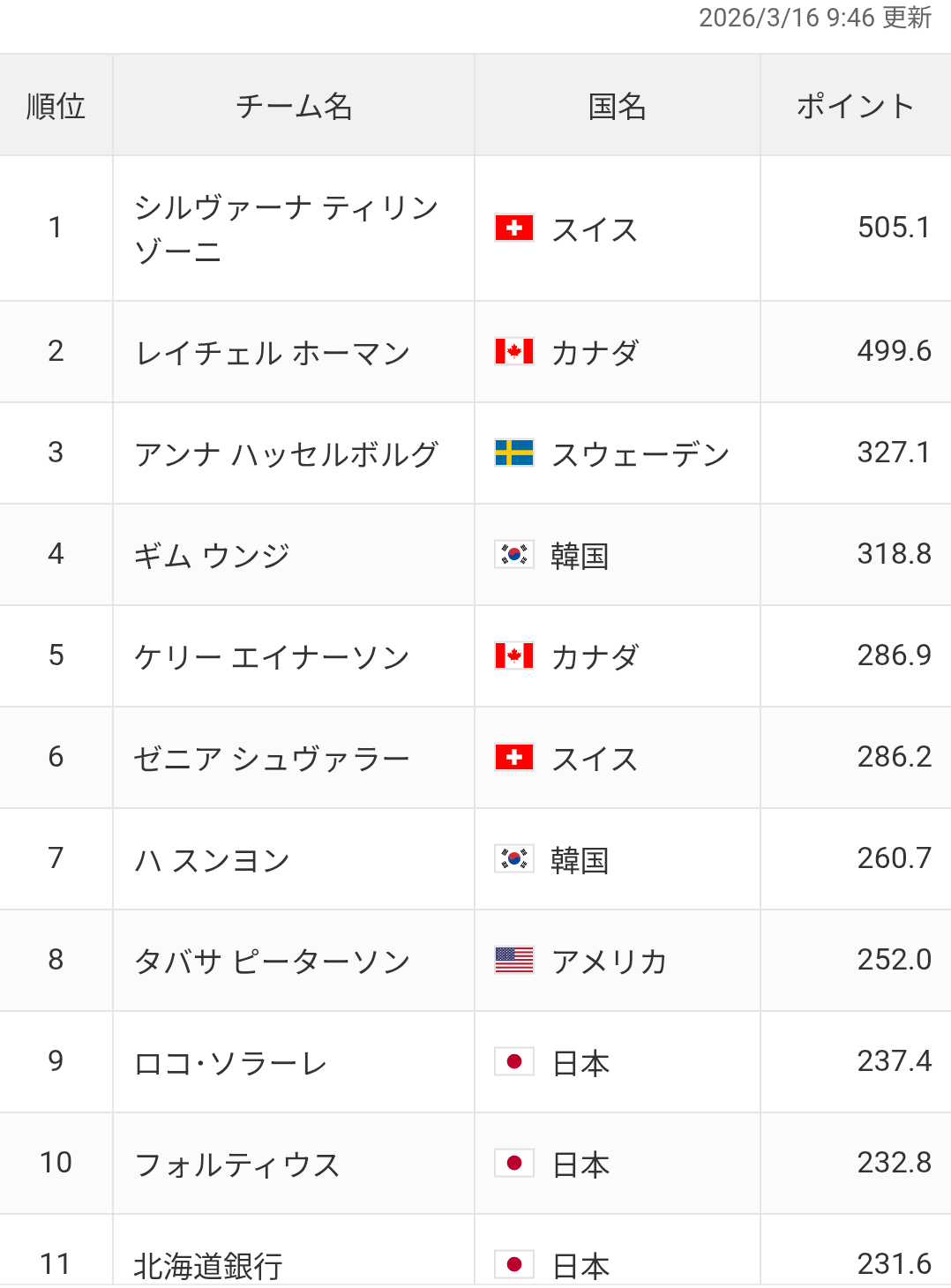The image size is (951, 1288).
Task: Select team name タバサ ピーターソン
Action: (x=273, y=962)
